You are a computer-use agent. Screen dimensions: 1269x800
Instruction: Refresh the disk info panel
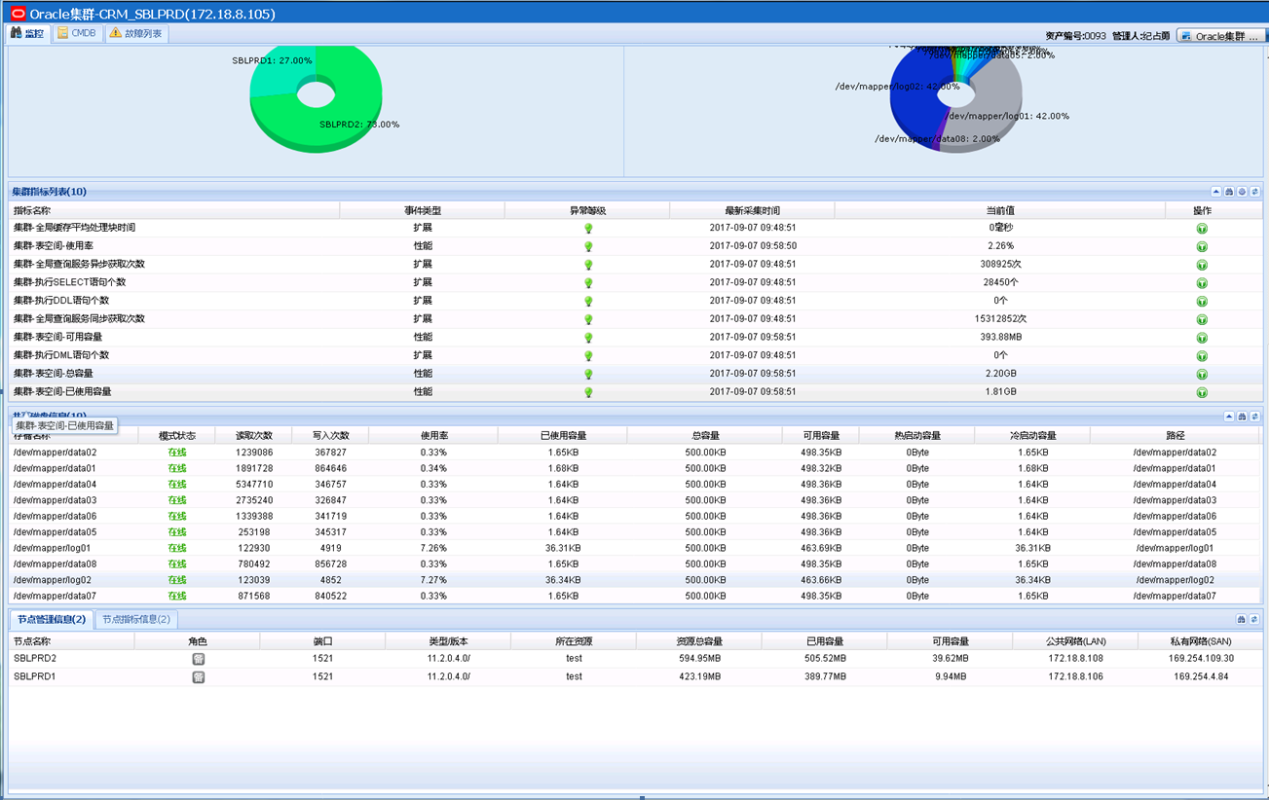[1254, 416]
